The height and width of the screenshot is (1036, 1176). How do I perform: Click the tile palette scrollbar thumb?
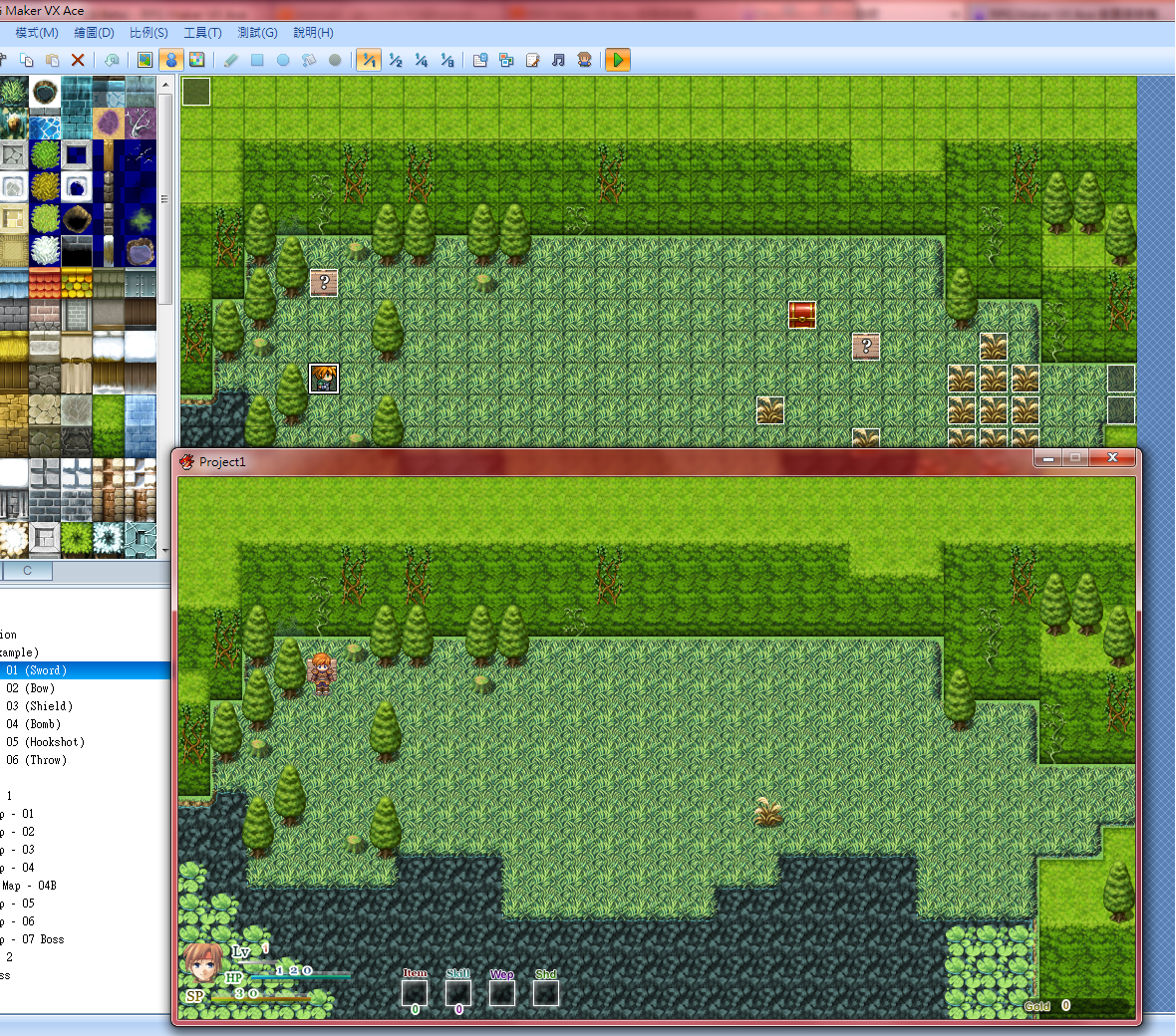point(164,198)
